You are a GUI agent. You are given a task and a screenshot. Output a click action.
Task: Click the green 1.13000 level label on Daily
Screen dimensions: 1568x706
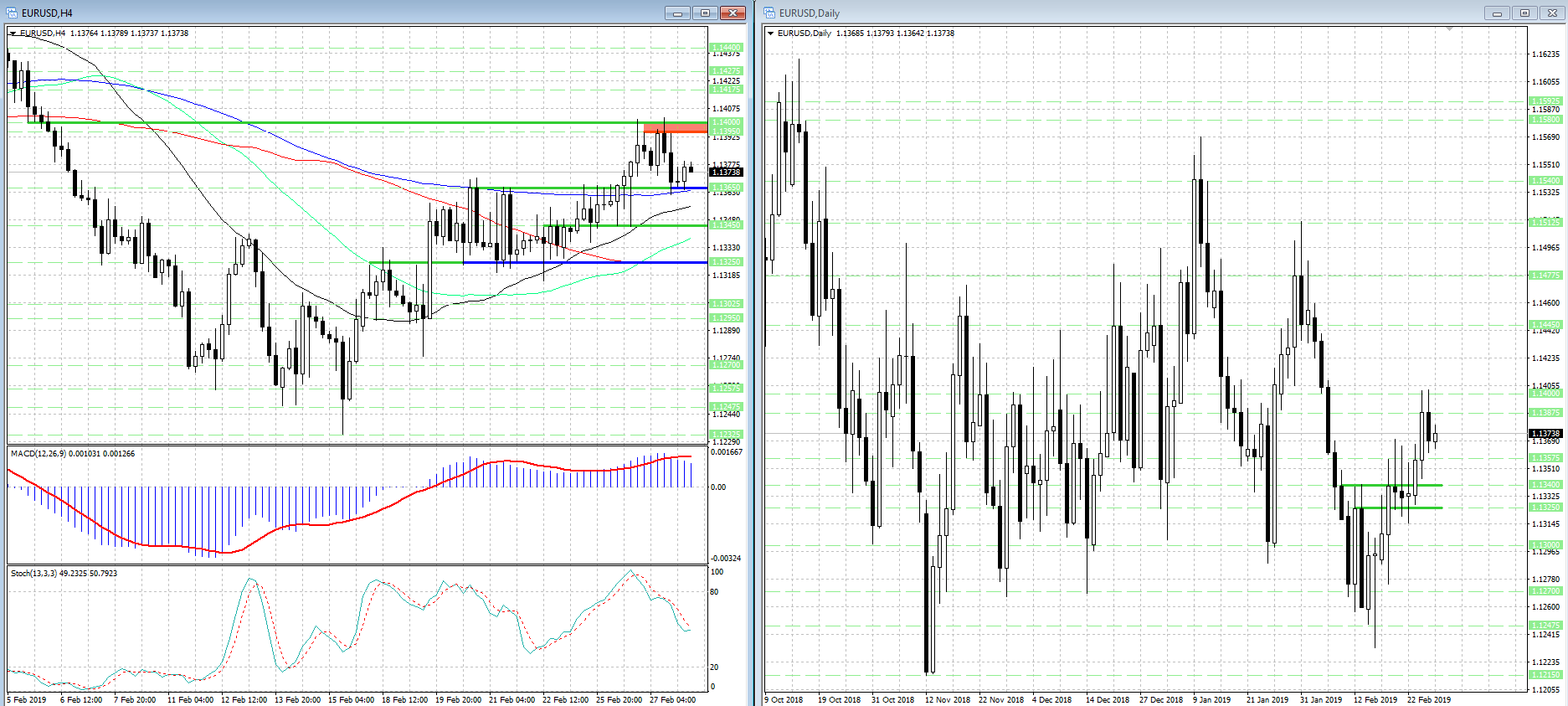1545,545
